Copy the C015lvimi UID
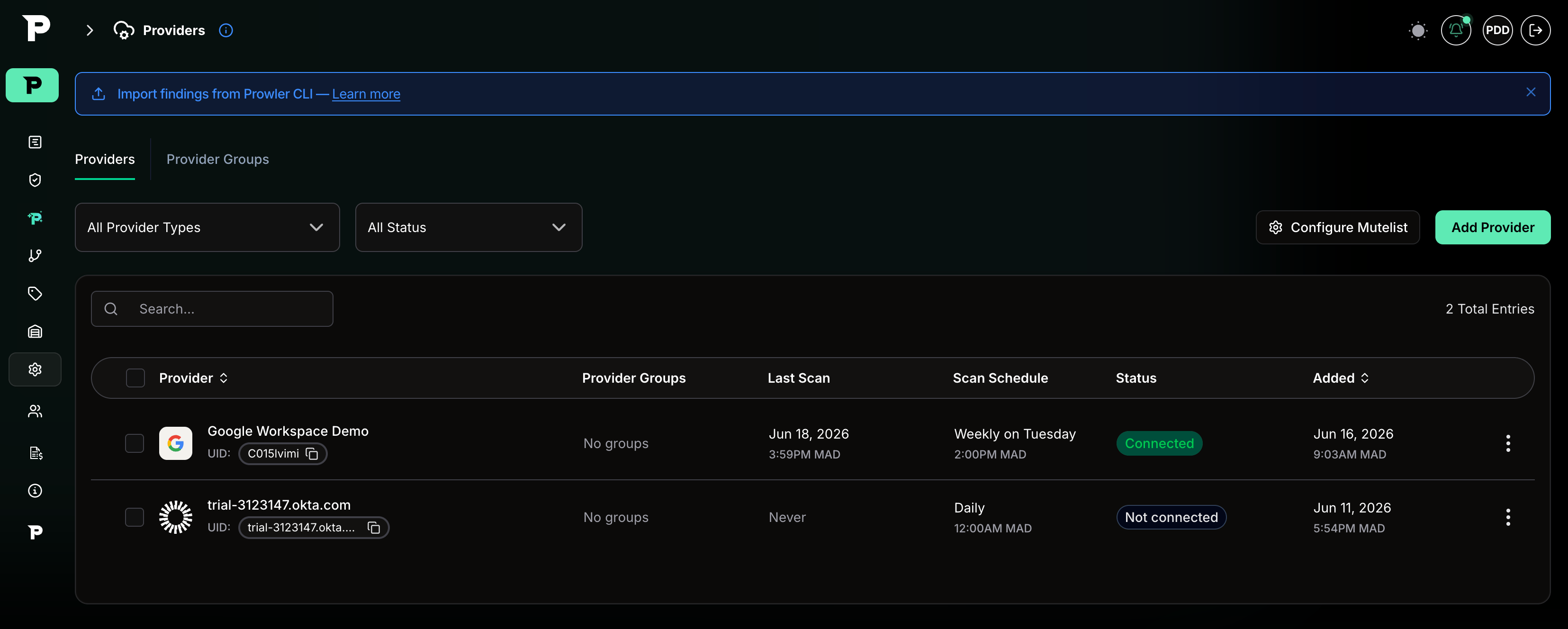This screenshot has width=1568, height=629. click(312, 454)
